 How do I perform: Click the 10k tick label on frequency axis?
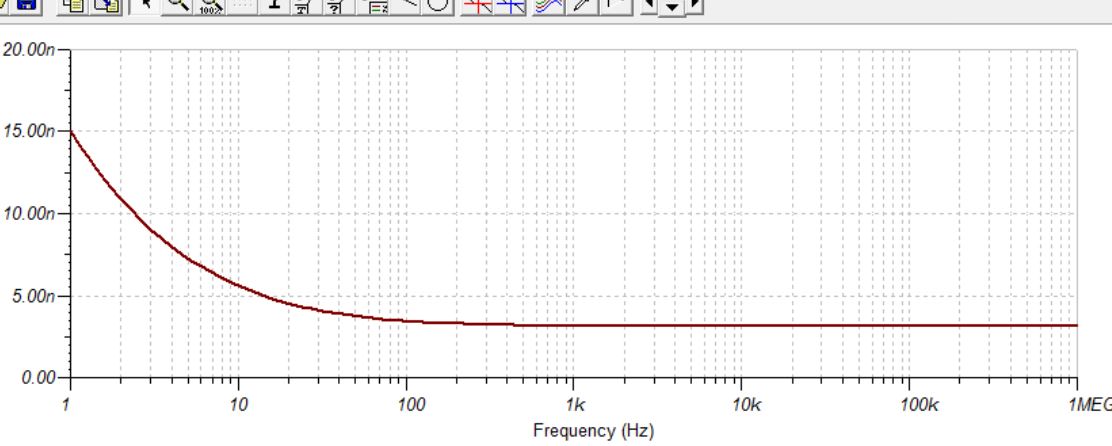click(x=747, y=405)
